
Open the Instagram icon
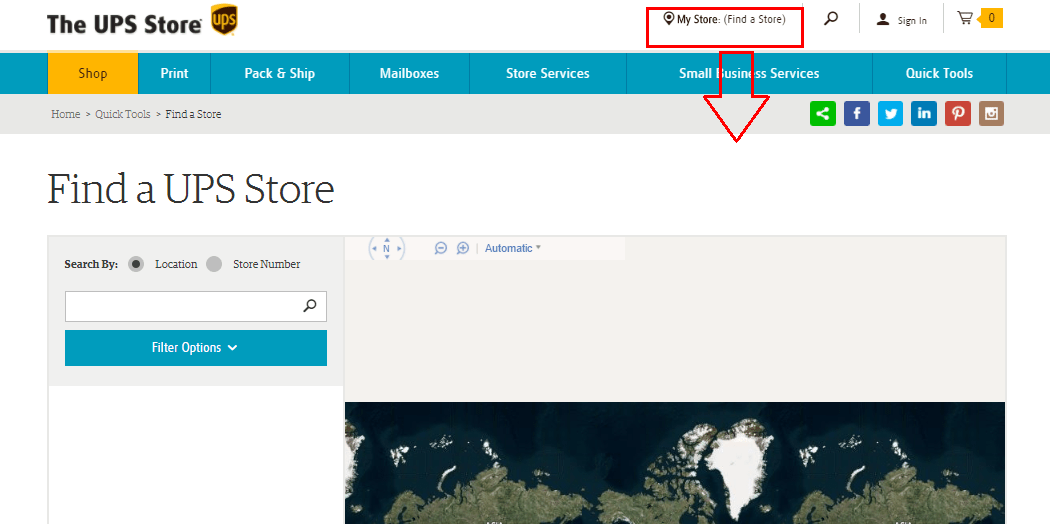pos(991,113)
